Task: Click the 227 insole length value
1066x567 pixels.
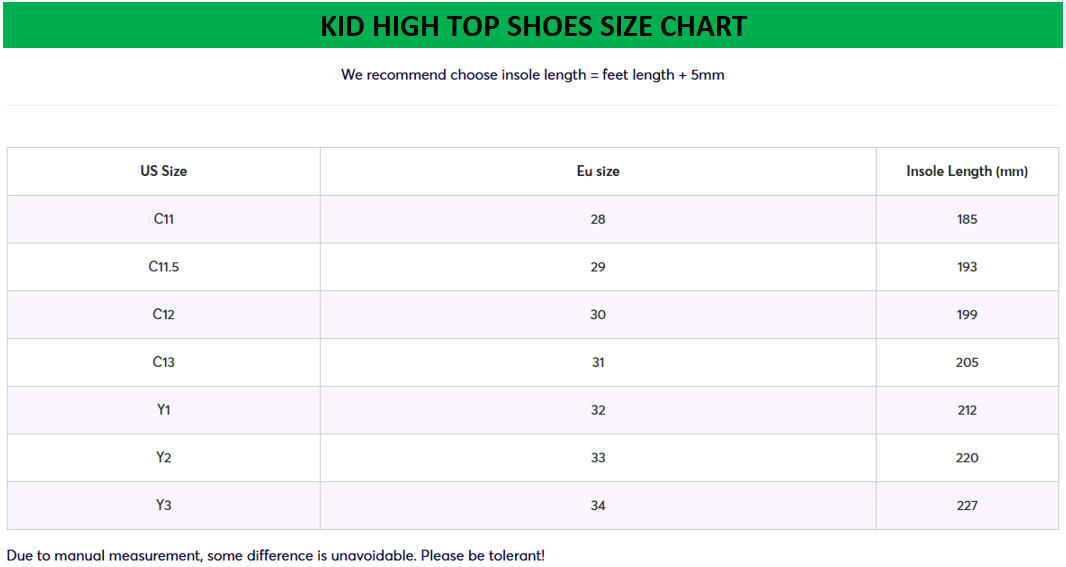Action: (967, 505)
